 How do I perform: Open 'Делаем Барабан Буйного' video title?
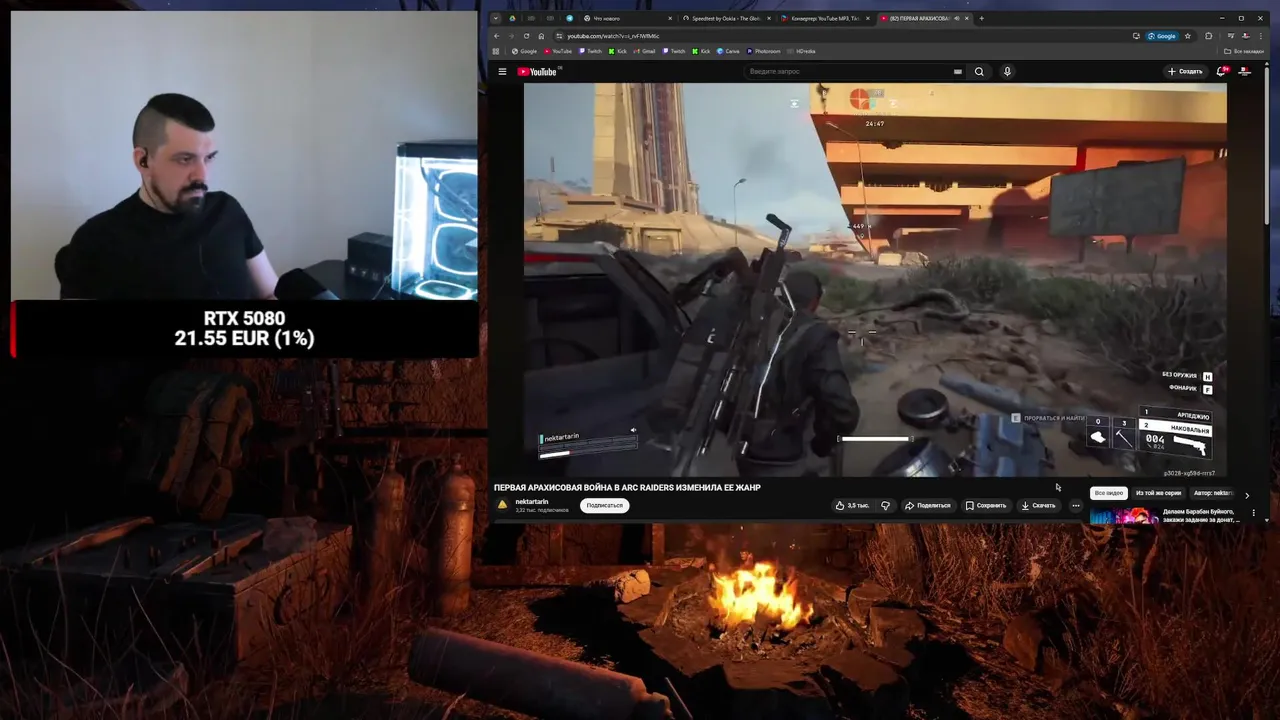pyautogui.click(x=1200, y=516)
